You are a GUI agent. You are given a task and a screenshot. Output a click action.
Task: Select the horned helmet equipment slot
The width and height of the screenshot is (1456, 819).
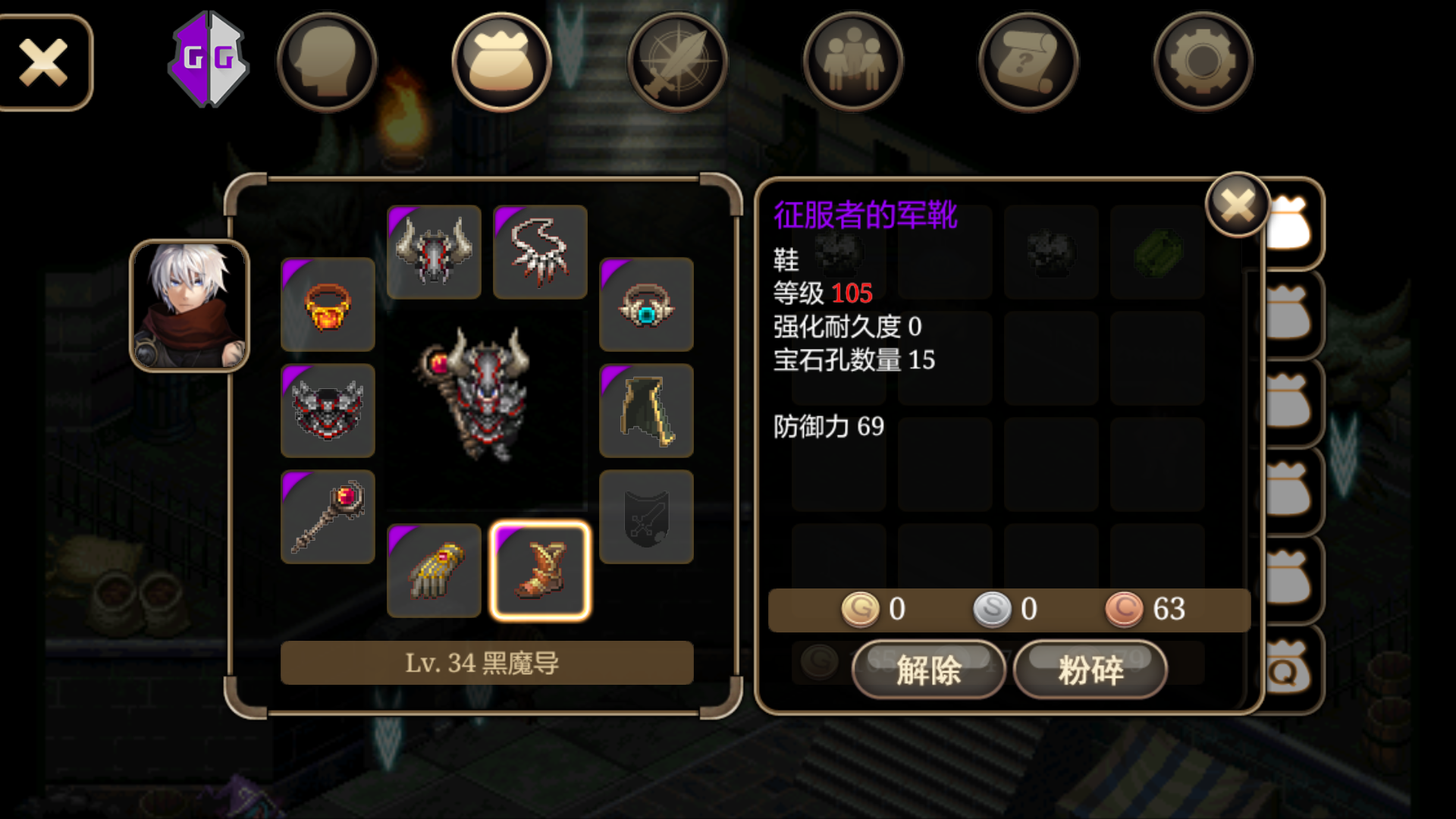434,252
